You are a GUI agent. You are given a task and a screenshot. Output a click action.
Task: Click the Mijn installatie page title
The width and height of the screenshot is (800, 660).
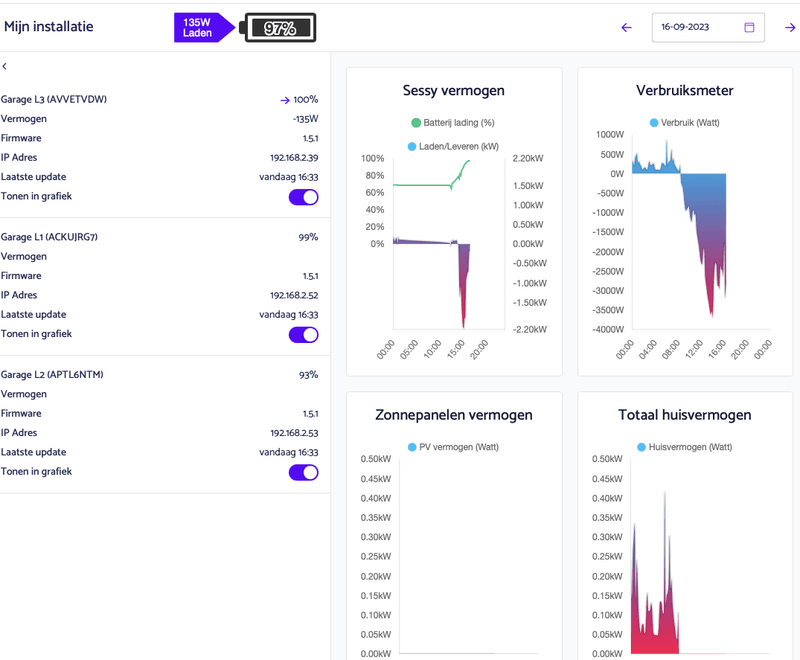point(49,27)
